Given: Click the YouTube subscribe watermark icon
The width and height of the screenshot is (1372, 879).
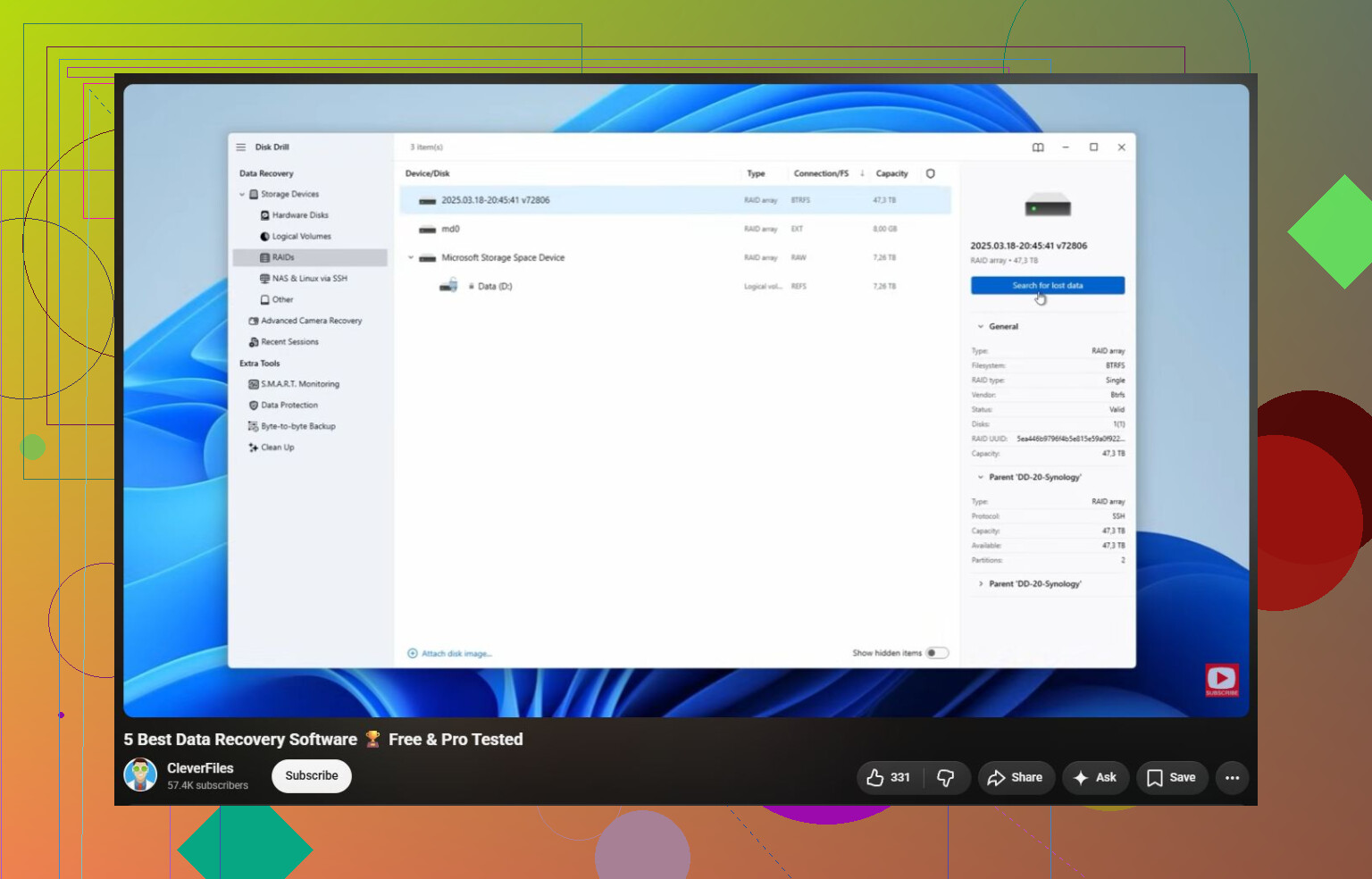Looking at the screenshot, I should pos(1222,681).
